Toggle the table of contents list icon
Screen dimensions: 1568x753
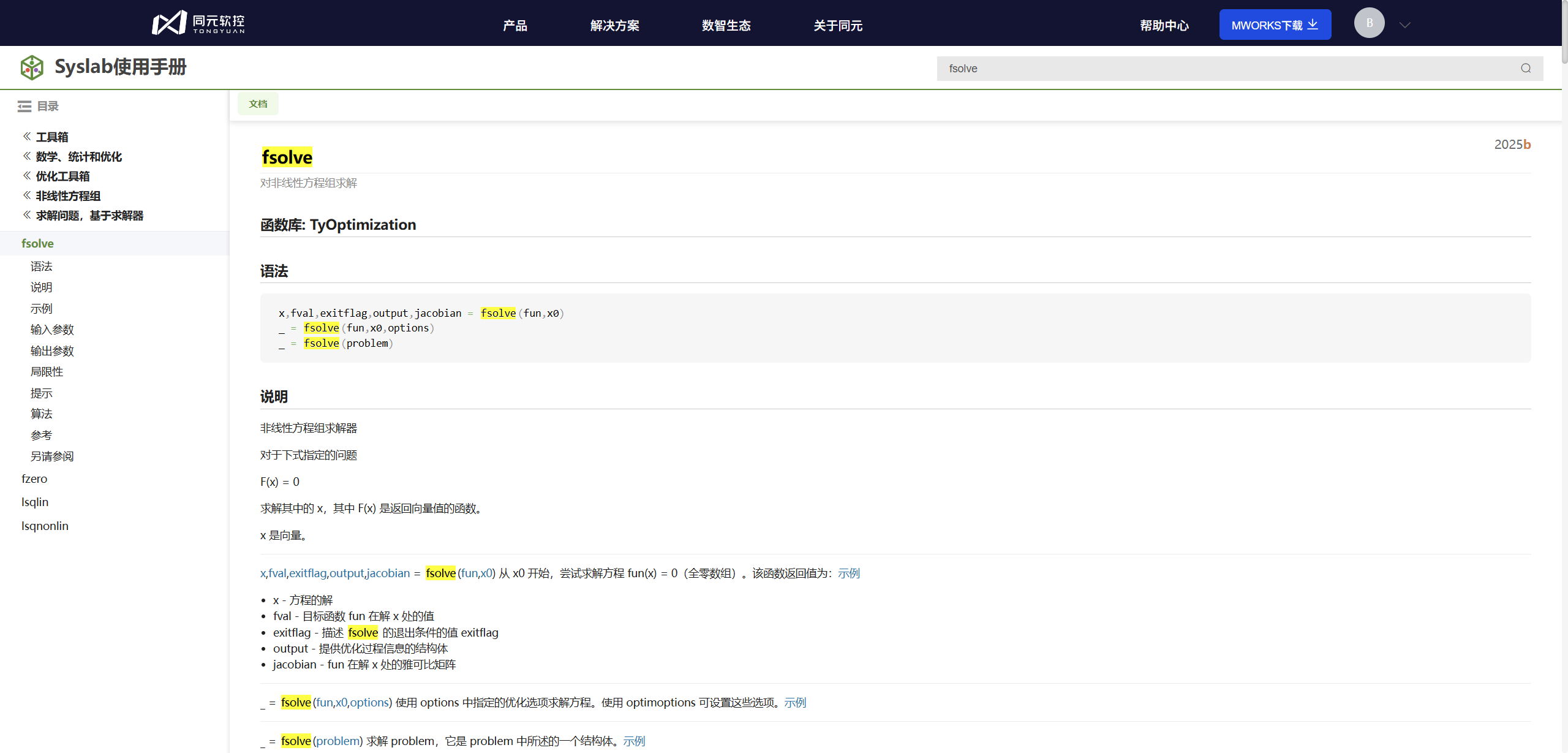coord(24,107)
